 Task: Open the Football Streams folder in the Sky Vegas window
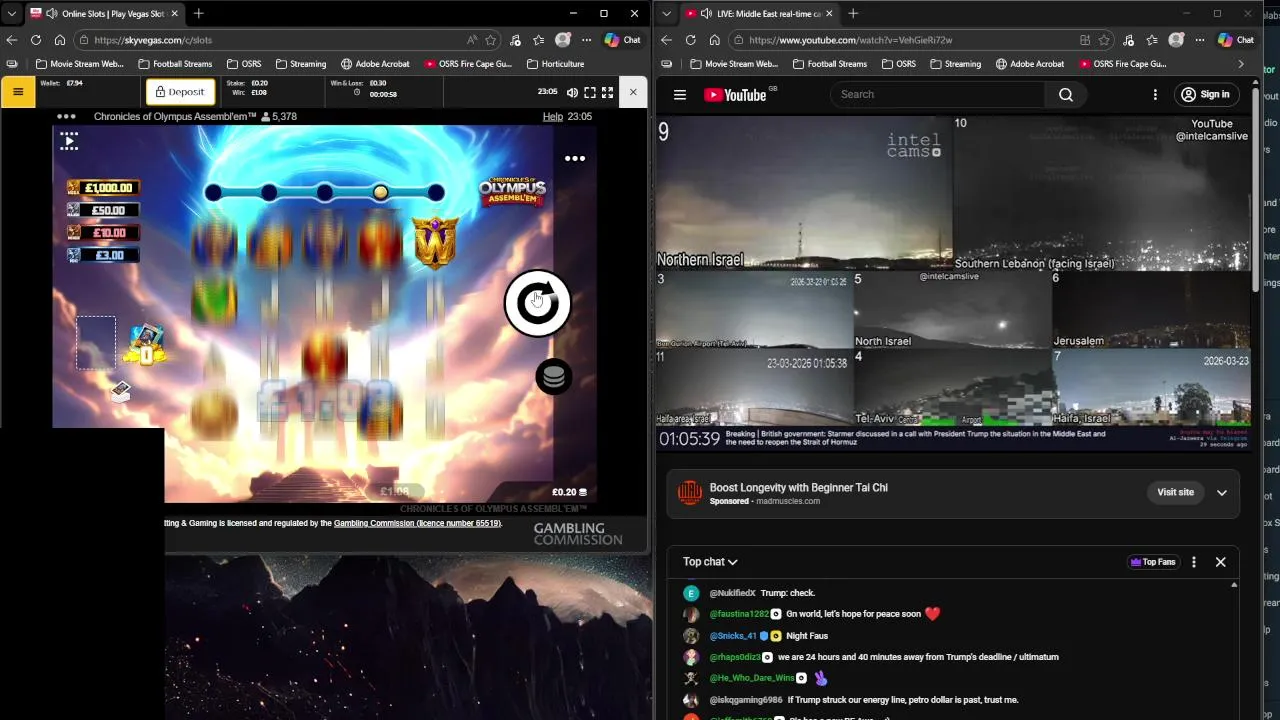click(175, 64)
